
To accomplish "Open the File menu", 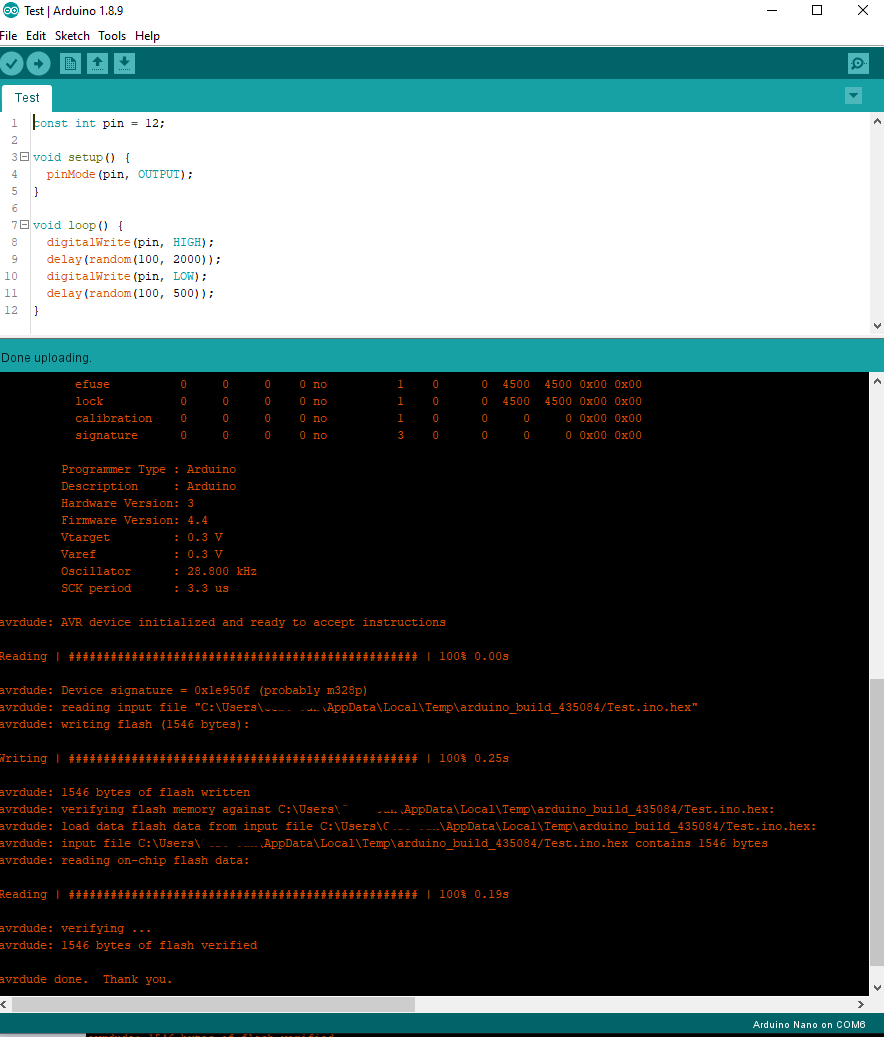I will coord(9,36).
